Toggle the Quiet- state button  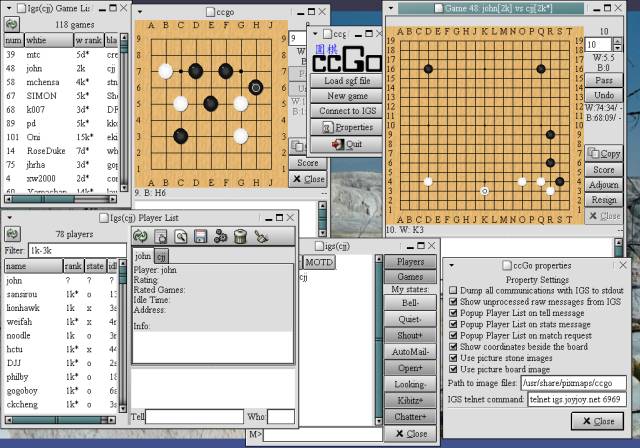[x=410, y=319]
